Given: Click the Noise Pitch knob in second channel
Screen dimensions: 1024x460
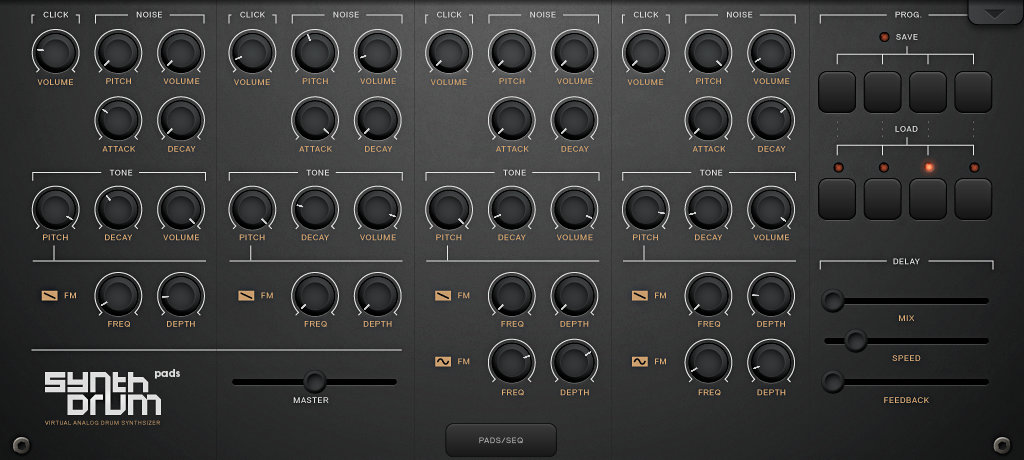Looking at the screenshot, I should click(315, 52).
